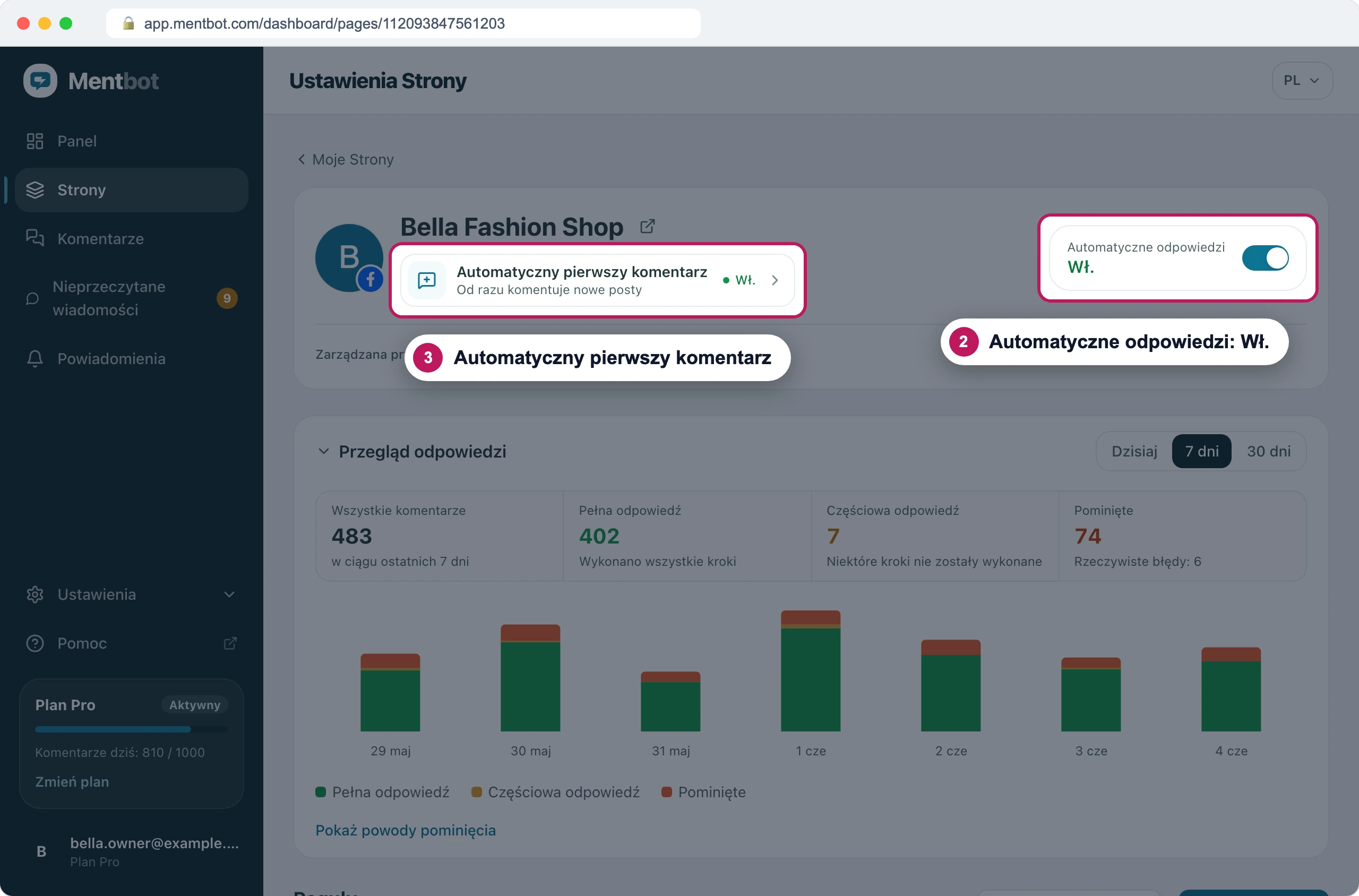1359x896 pixels.
Task: Click the 30 maj bar in chart
Action: click(x=530, y=678)
